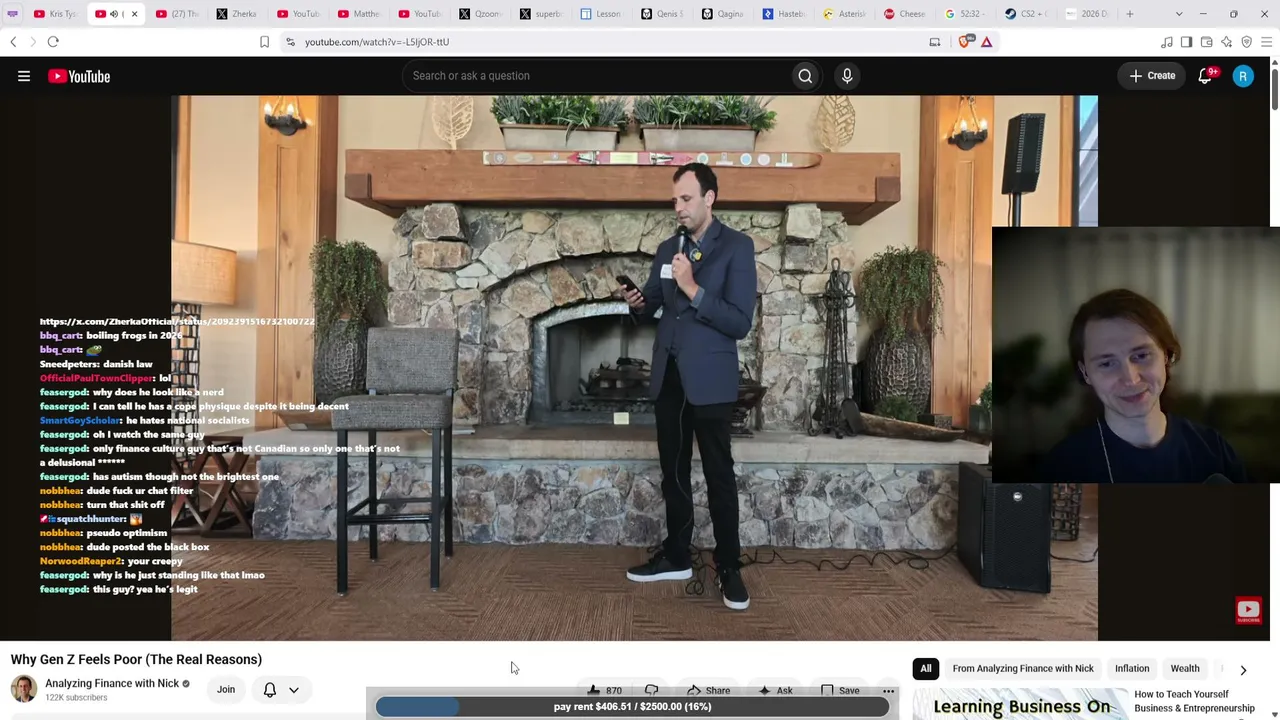Open How to Teach Yourself Business video

point(1194,701)
